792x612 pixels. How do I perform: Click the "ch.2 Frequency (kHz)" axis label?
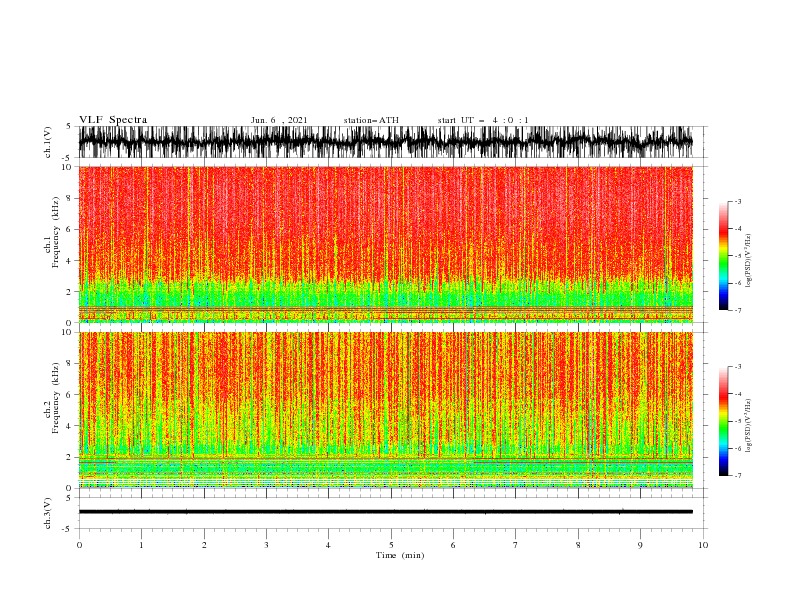pos(53,397)
